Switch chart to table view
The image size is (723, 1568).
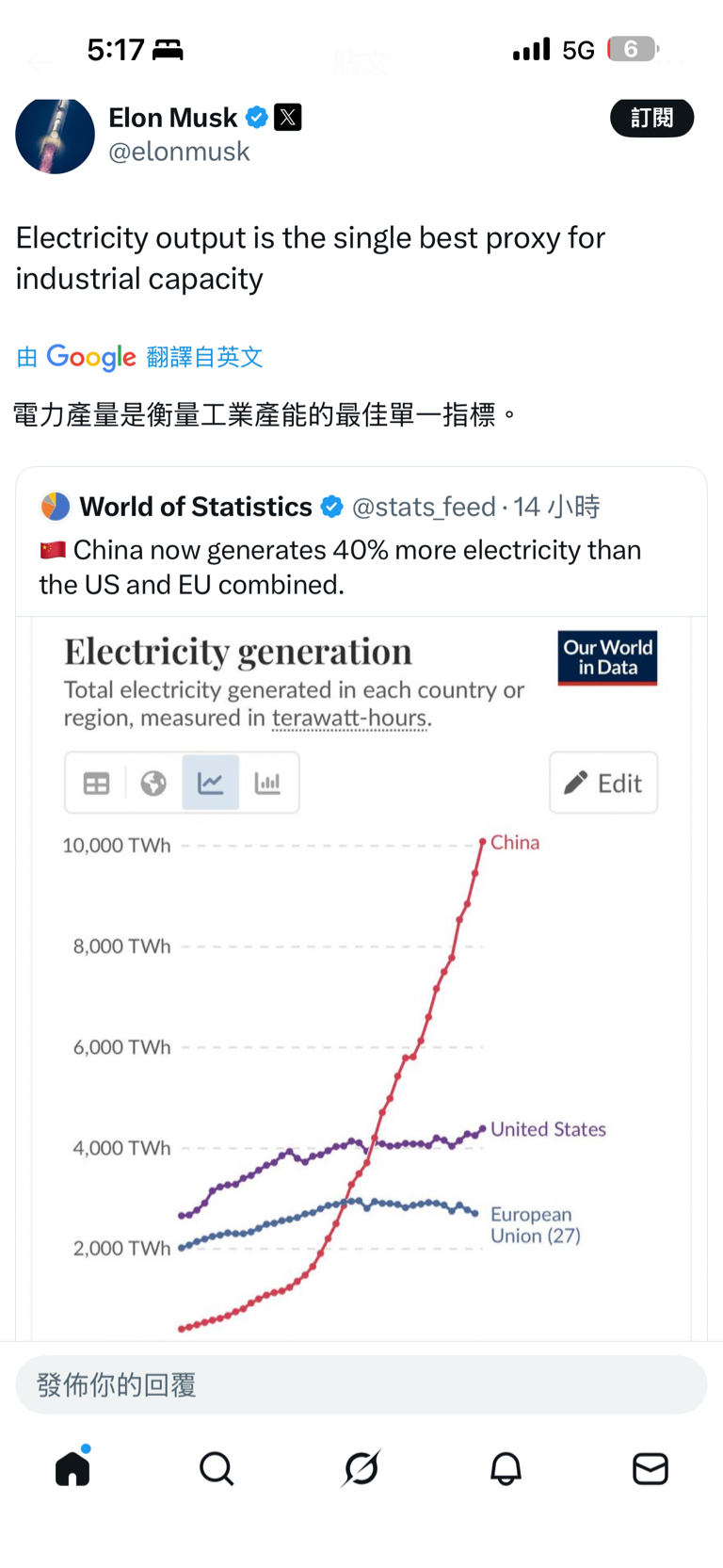point(96,783)
